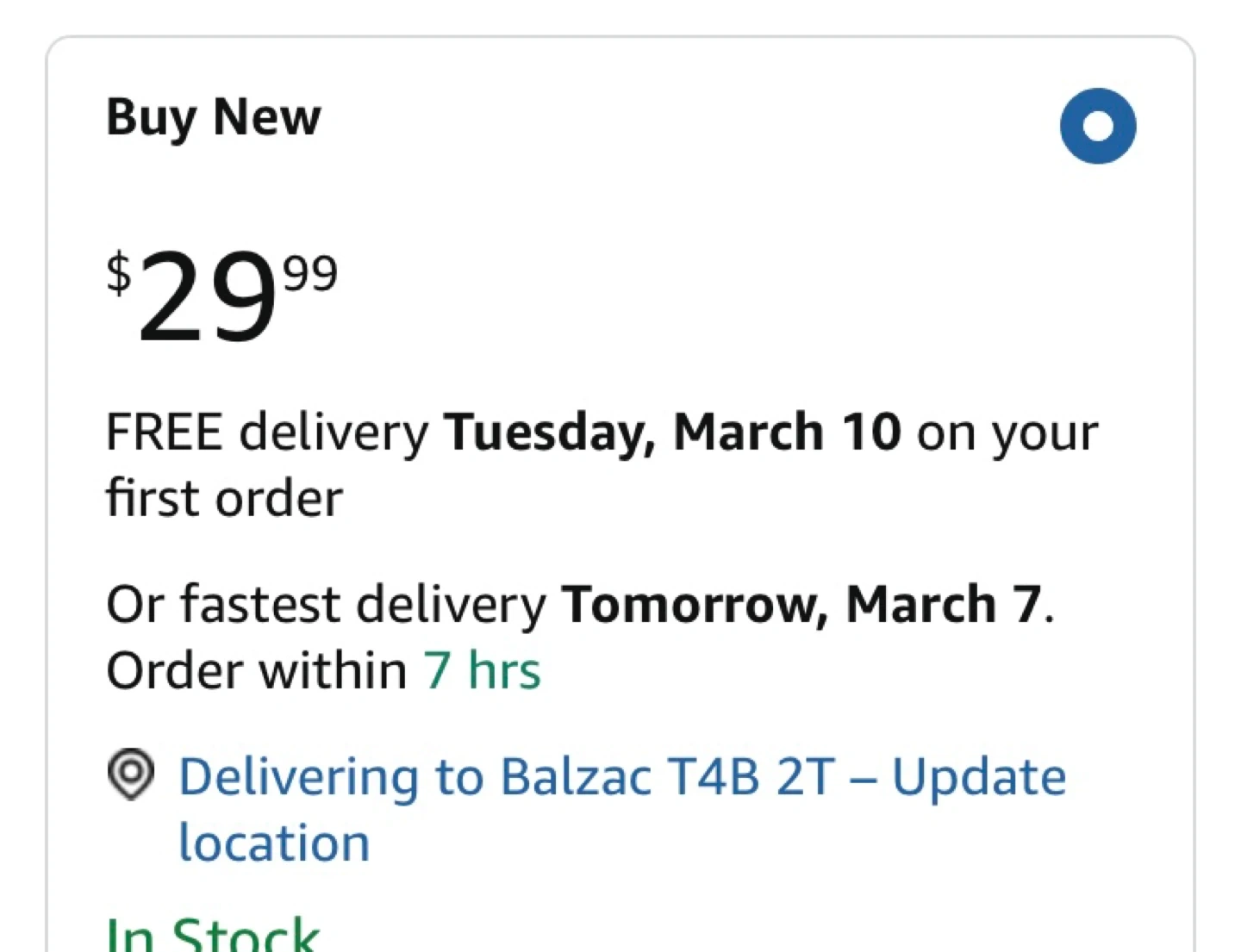1241x952 pixels.
Task: Click the Buy New heading
Action: click(x=213, y=117)
